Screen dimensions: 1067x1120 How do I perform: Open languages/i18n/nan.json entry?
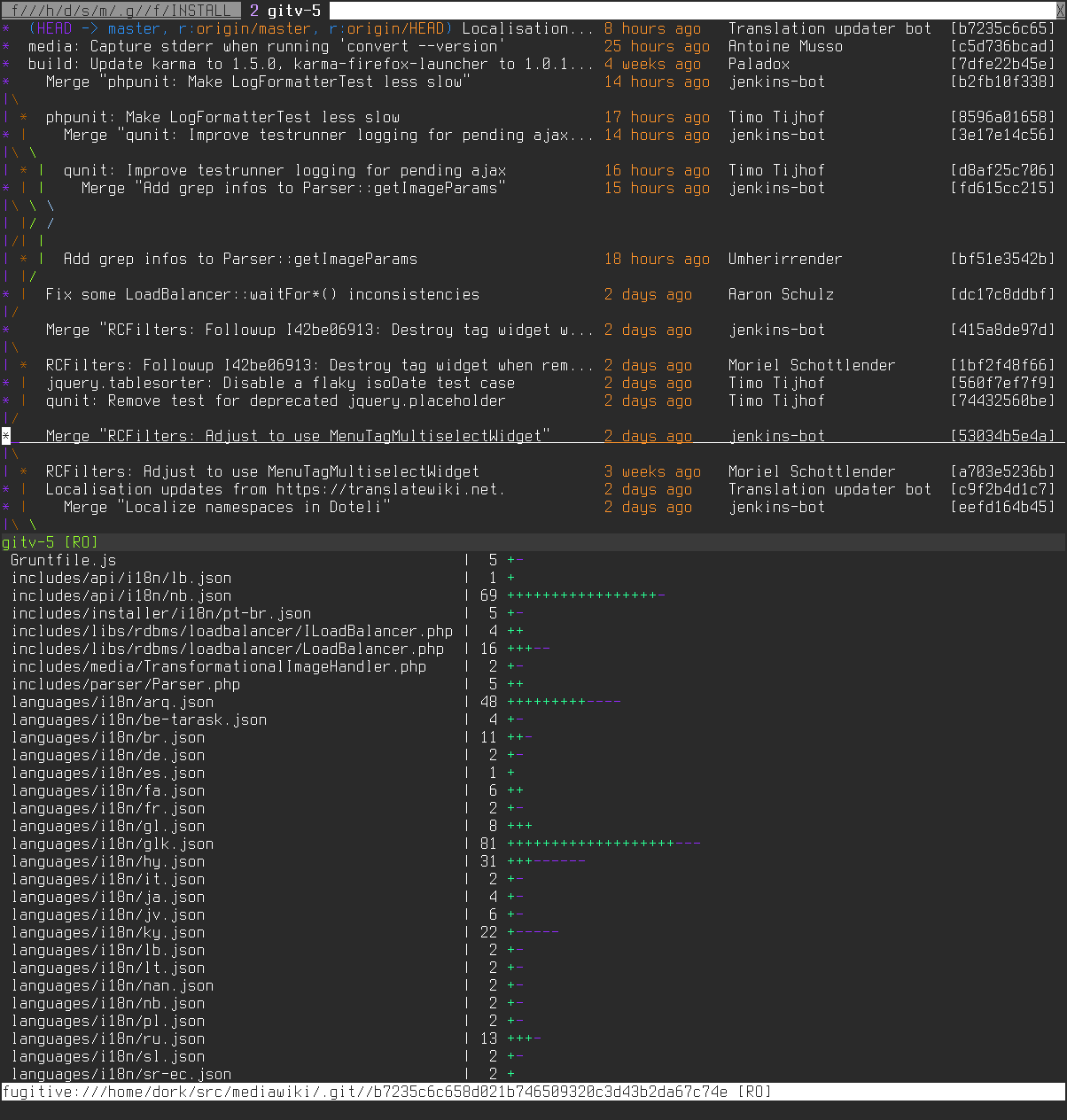[x=113, y=985]
